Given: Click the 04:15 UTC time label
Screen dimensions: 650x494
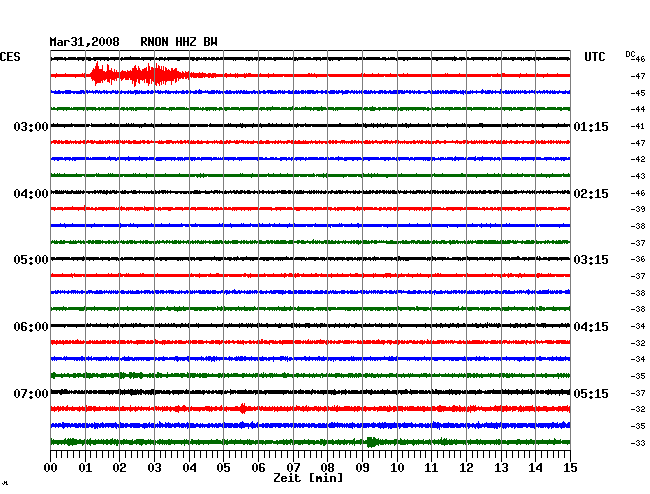Looking at the screenshot, I should click(x=591, y=327).
